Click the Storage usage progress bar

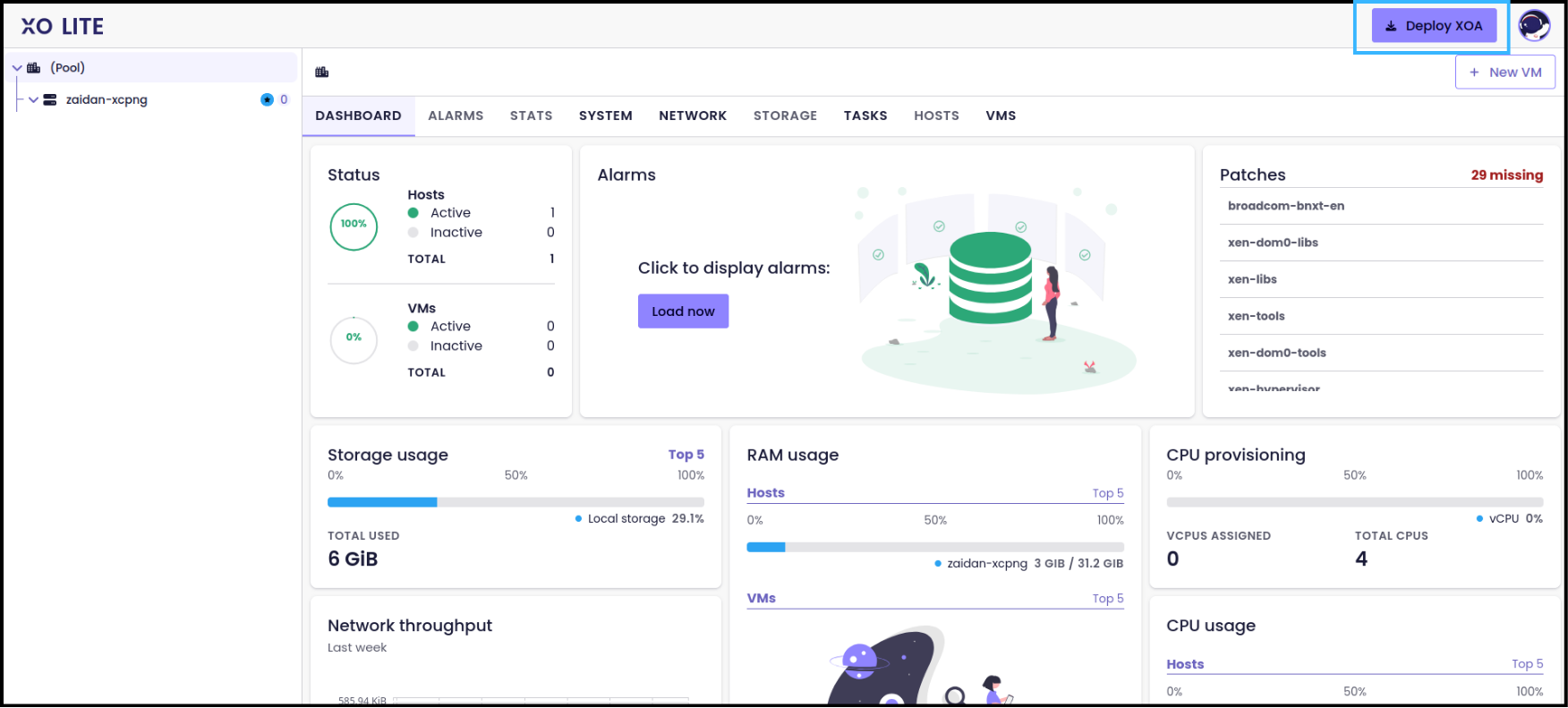[515, 502]
